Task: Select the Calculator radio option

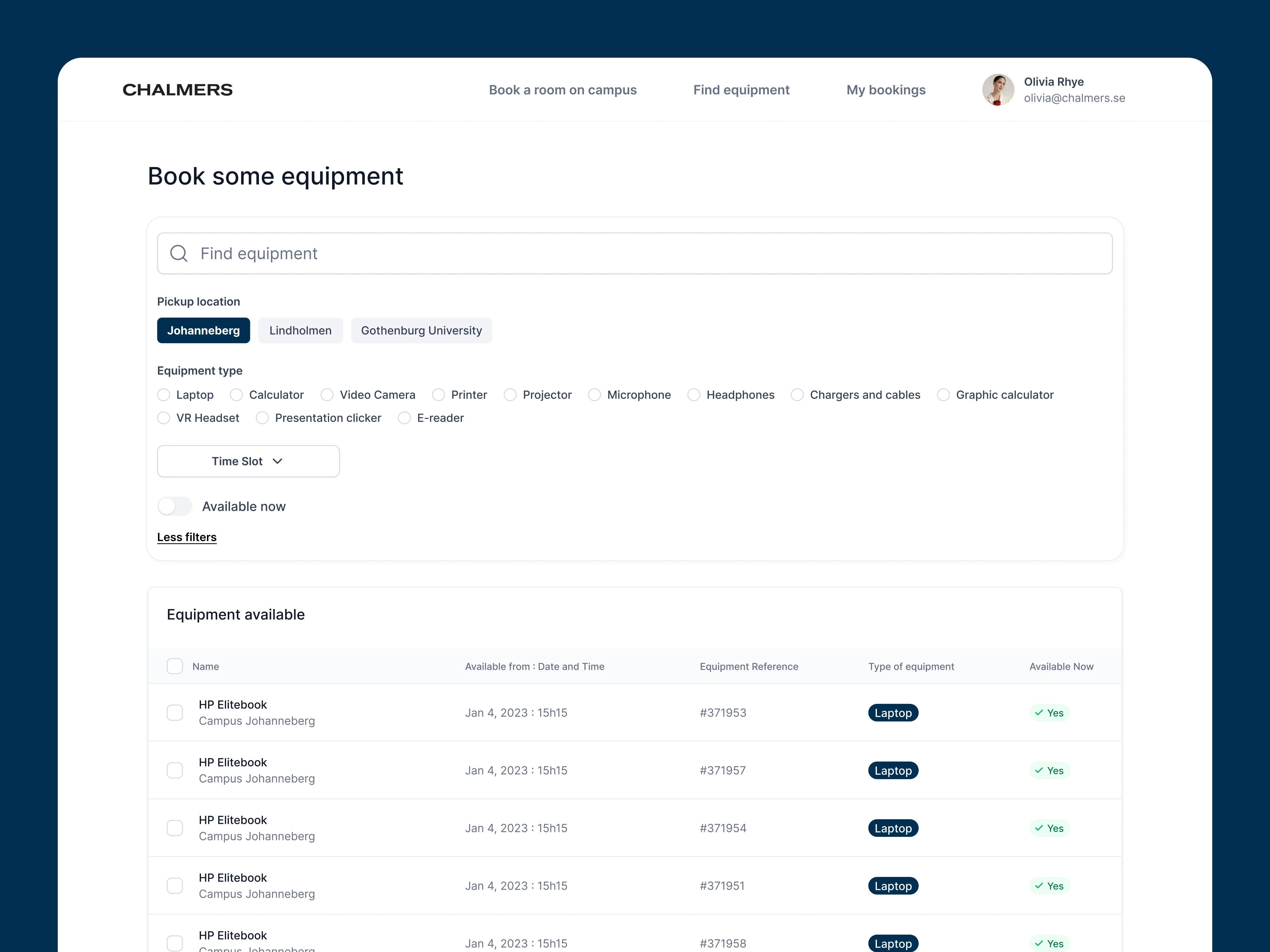Action: [236, 395]
